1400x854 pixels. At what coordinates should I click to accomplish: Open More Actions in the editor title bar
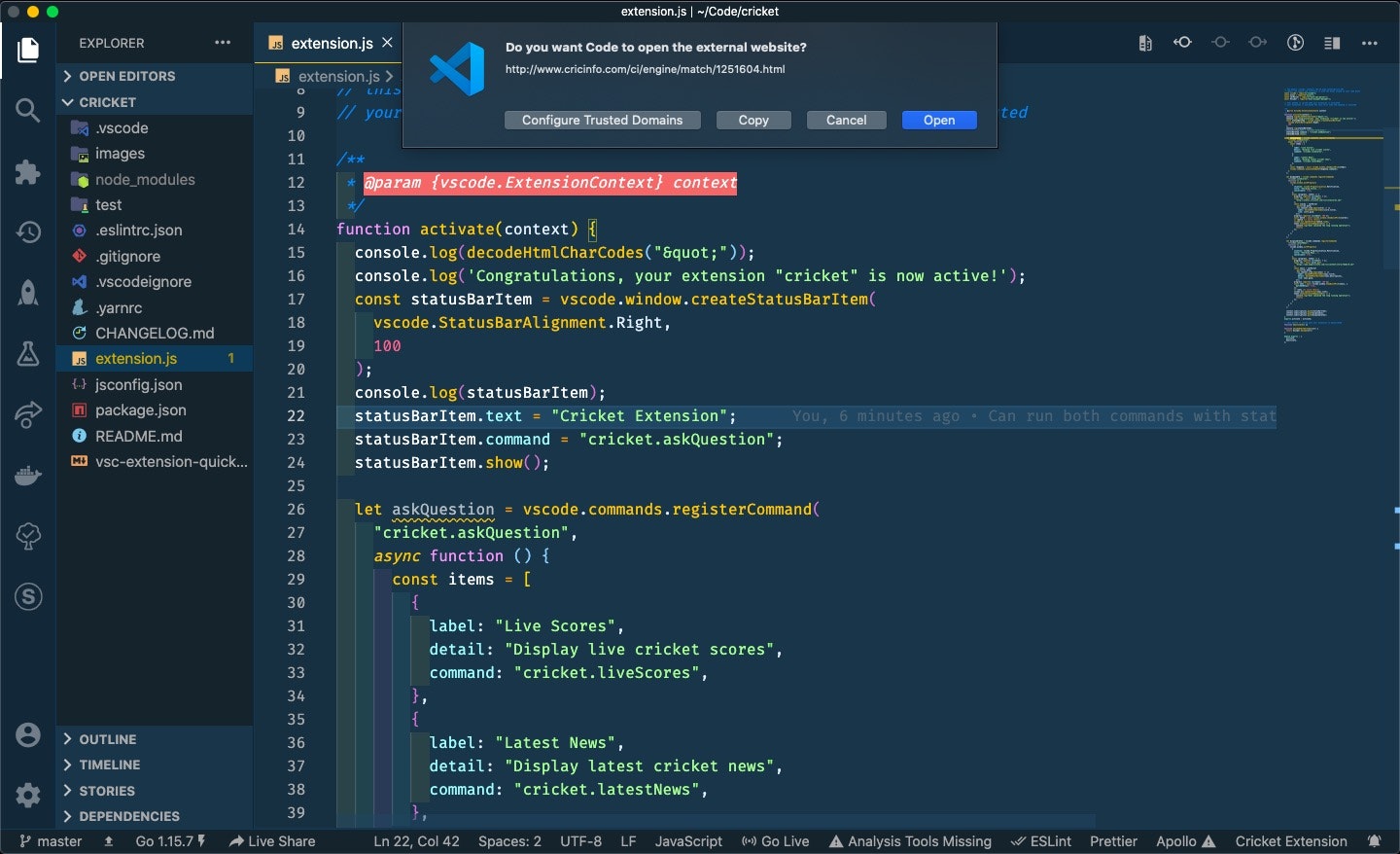(1371, 43)
